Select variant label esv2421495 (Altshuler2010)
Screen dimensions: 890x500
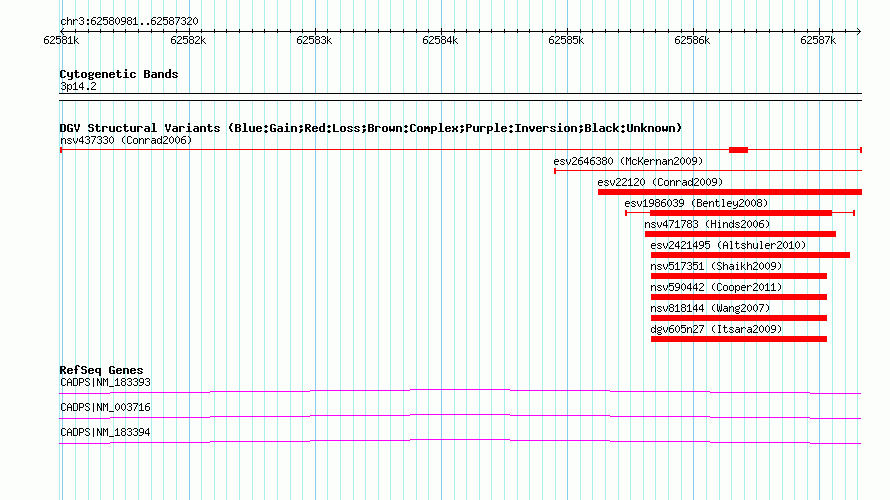click(728, 245)
